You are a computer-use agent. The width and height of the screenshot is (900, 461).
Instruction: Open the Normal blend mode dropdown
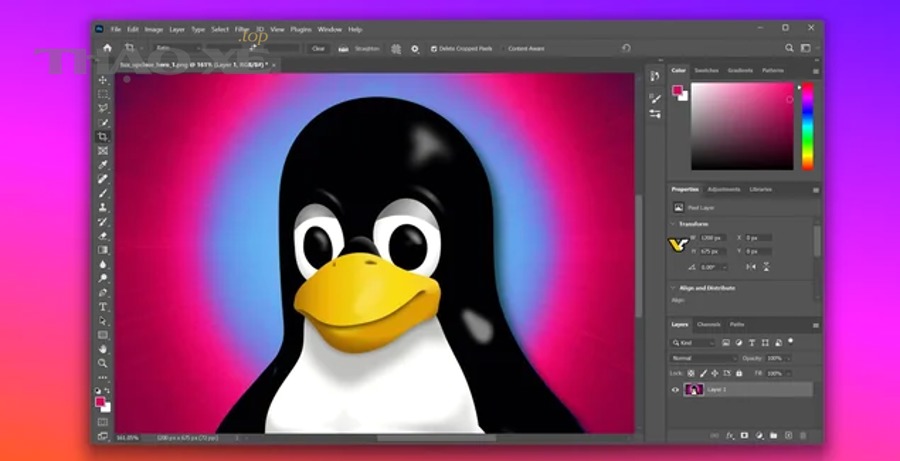[x=704, y=358]
